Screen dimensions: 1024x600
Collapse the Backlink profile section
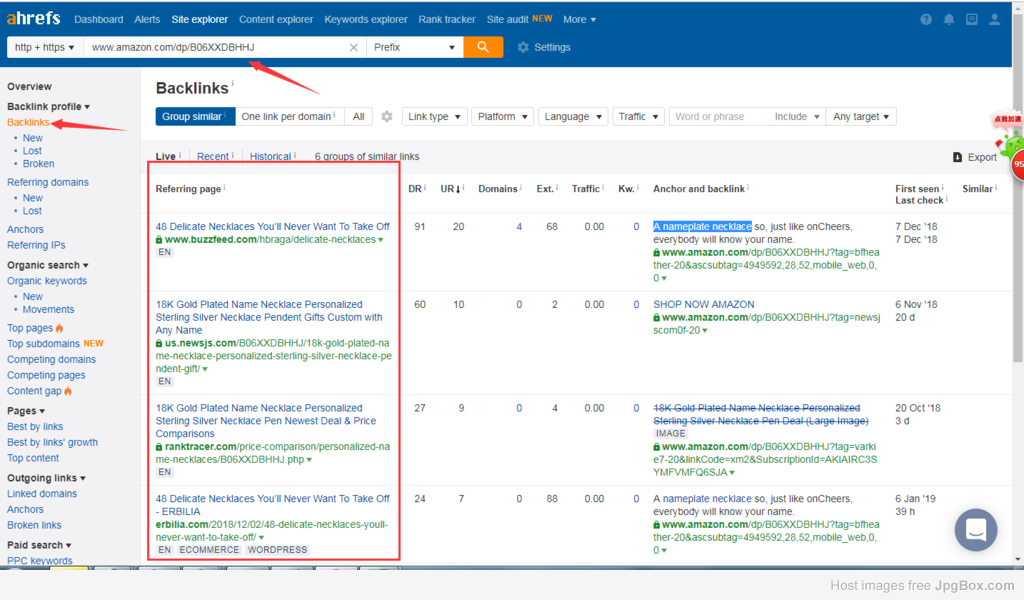click(x=48, y=106)
